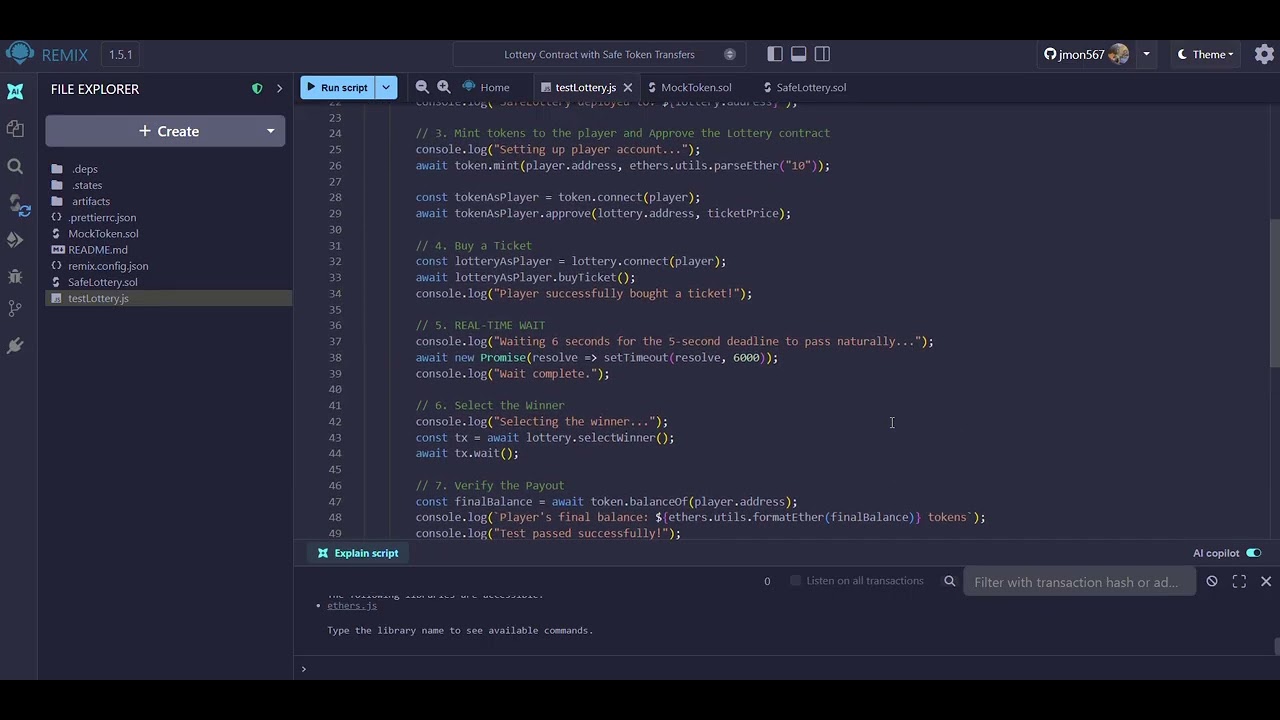Click the FILE EXPLORER panel title

tap(95, 89)
